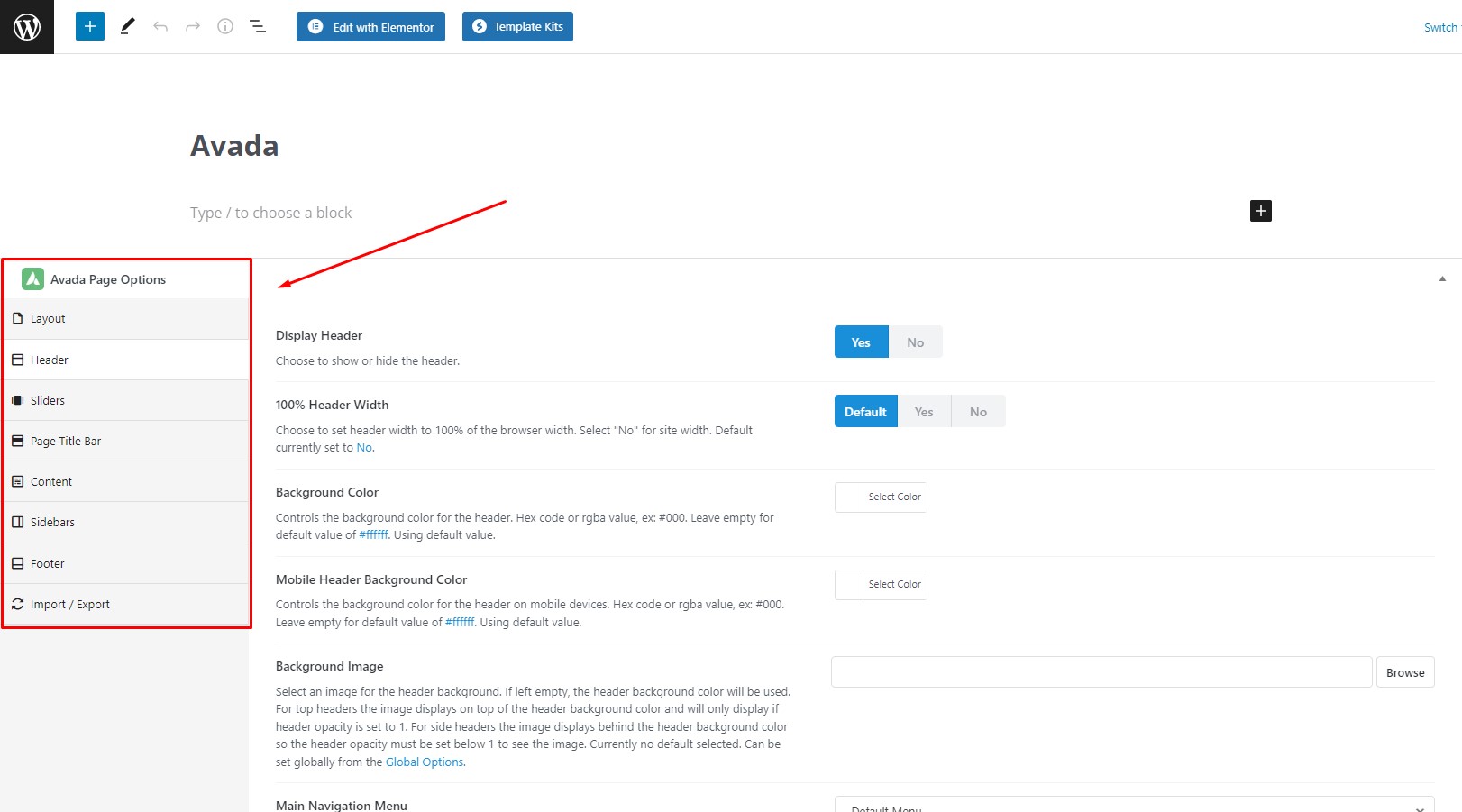Open the Layout tab
1462x812 pixels.
(126, 318)
